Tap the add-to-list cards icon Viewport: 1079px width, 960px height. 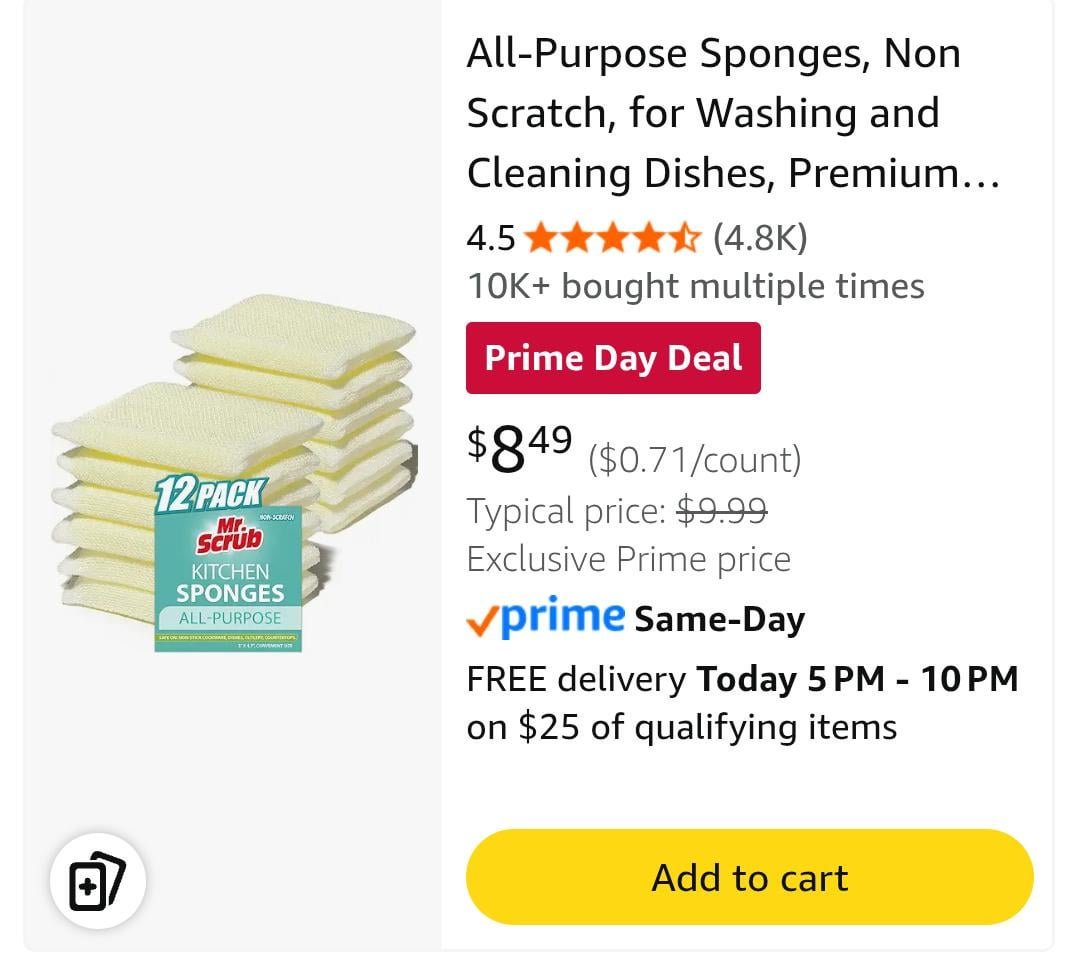(97, 881)
